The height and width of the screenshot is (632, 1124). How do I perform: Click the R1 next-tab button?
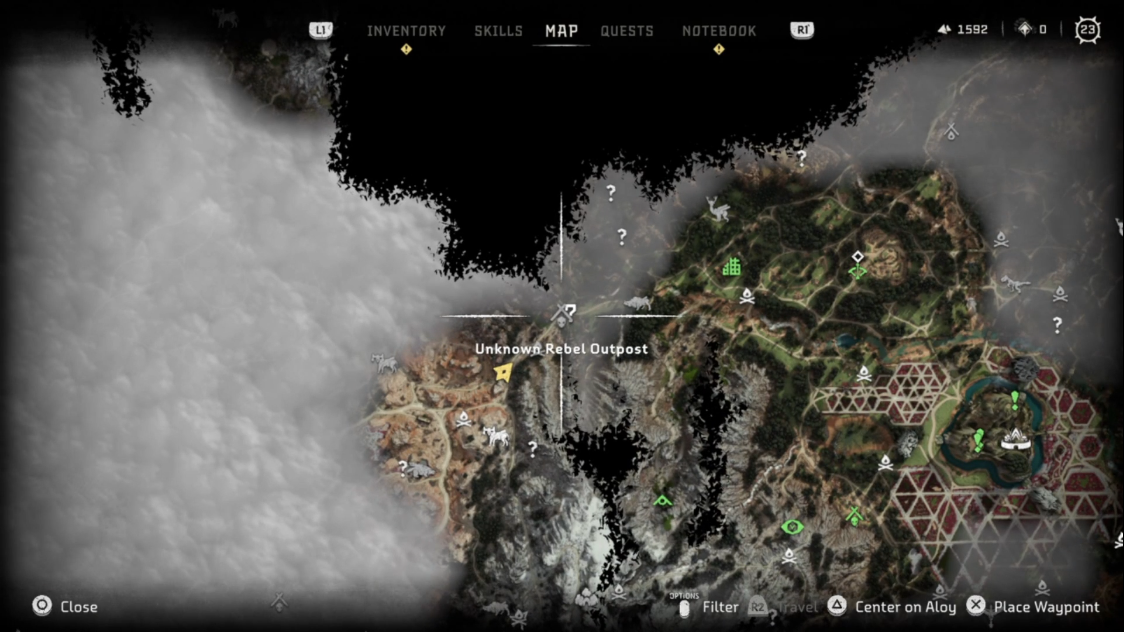pyautogui.click(x=802, y=30)
